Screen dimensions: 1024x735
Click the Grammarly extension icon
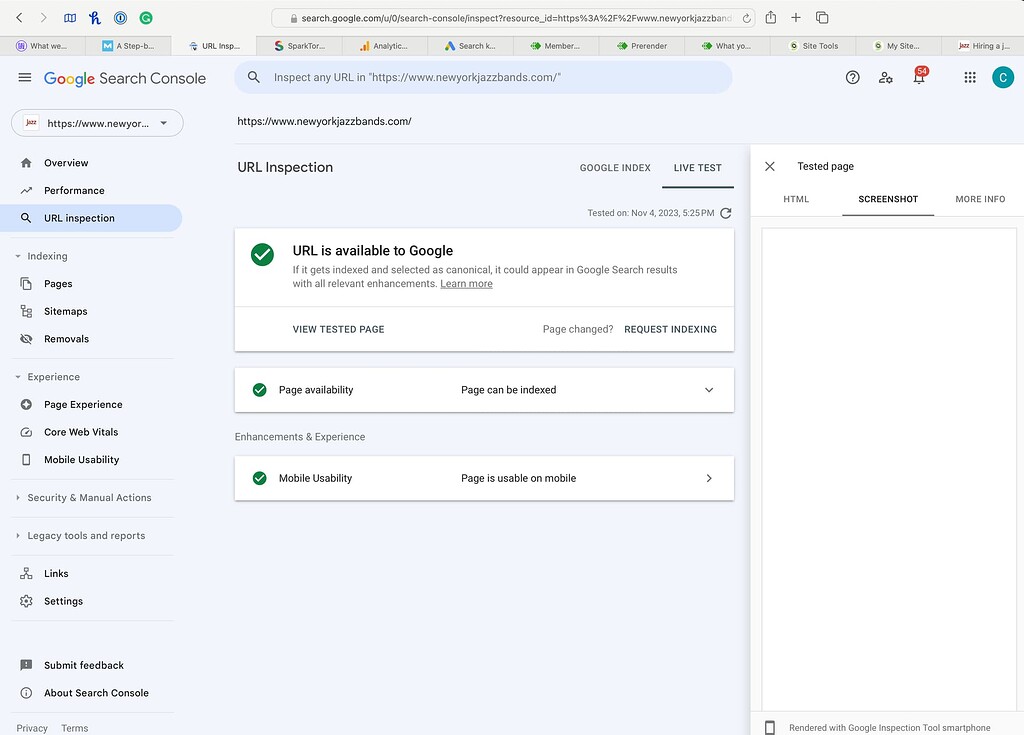pos(146,18)
